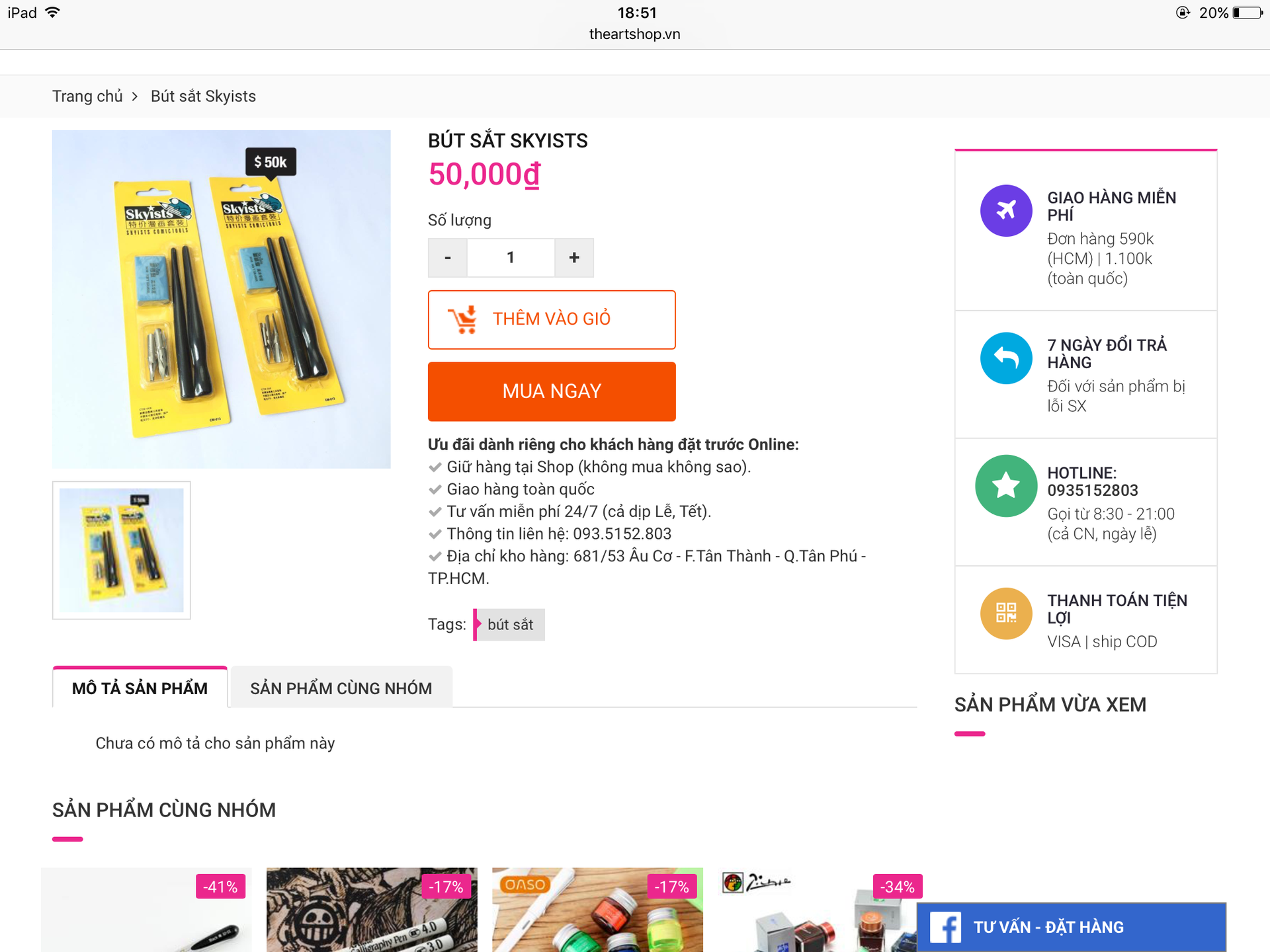Image resolution: width=1270 pixels, height=952 pixels.
Task: Open Tư Vấn - Đặt Hàng chat bar
Action: [1070, 927]
